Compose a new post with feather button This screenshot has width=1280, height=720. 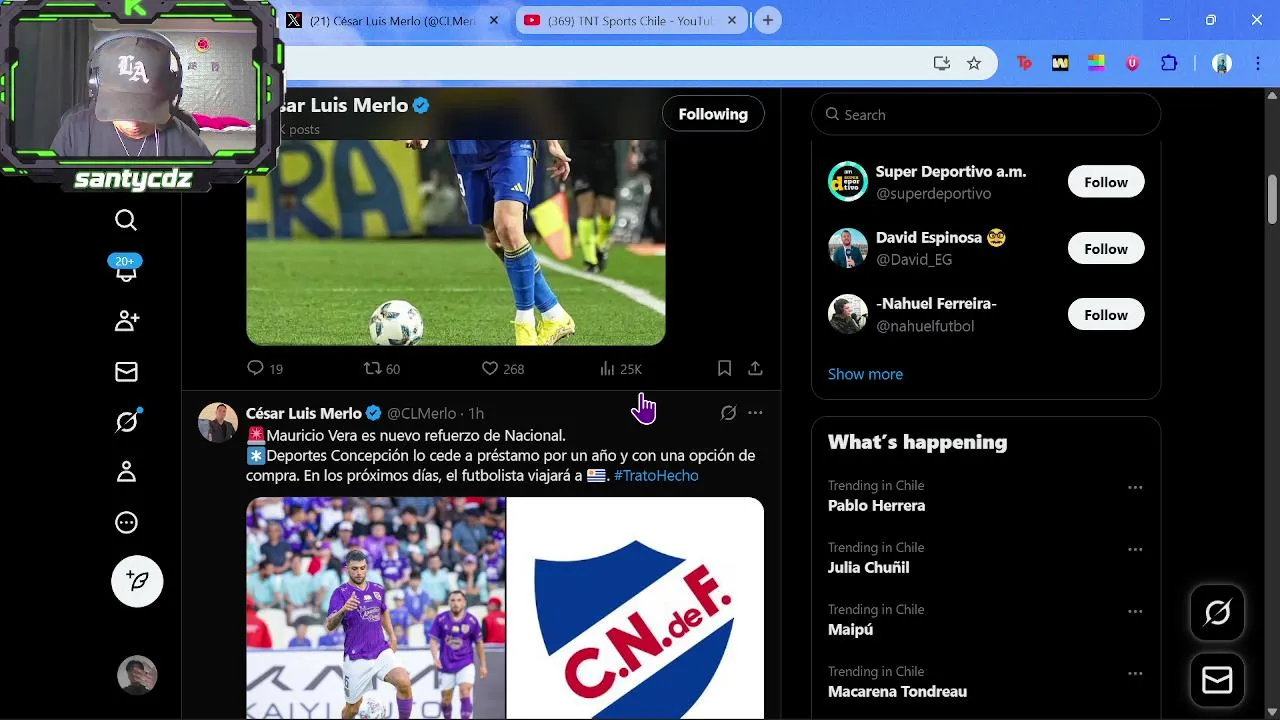tap(137, 581)
